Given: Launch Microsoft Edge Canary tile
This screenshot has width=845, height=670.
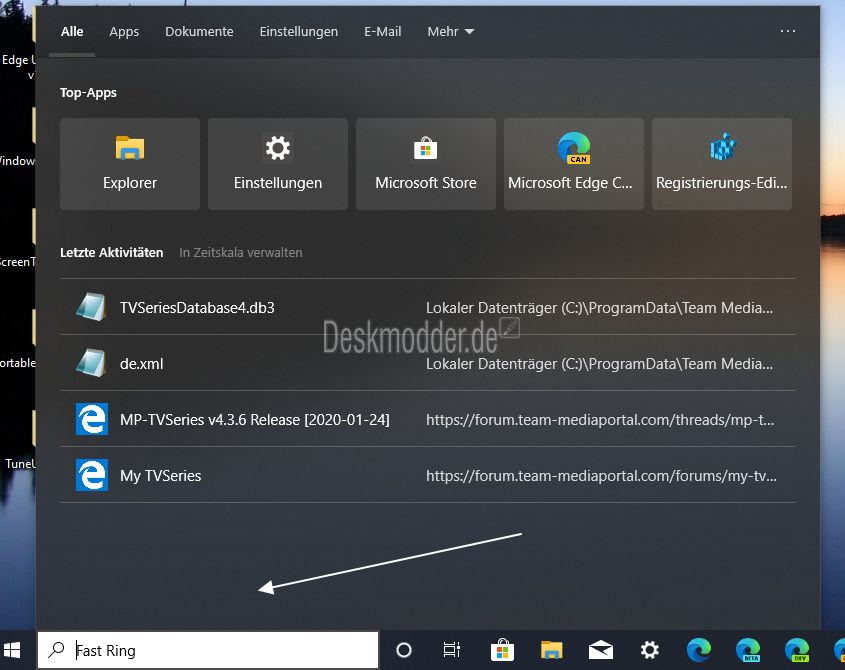Looking at the screenshot, I should click(574, 164).
